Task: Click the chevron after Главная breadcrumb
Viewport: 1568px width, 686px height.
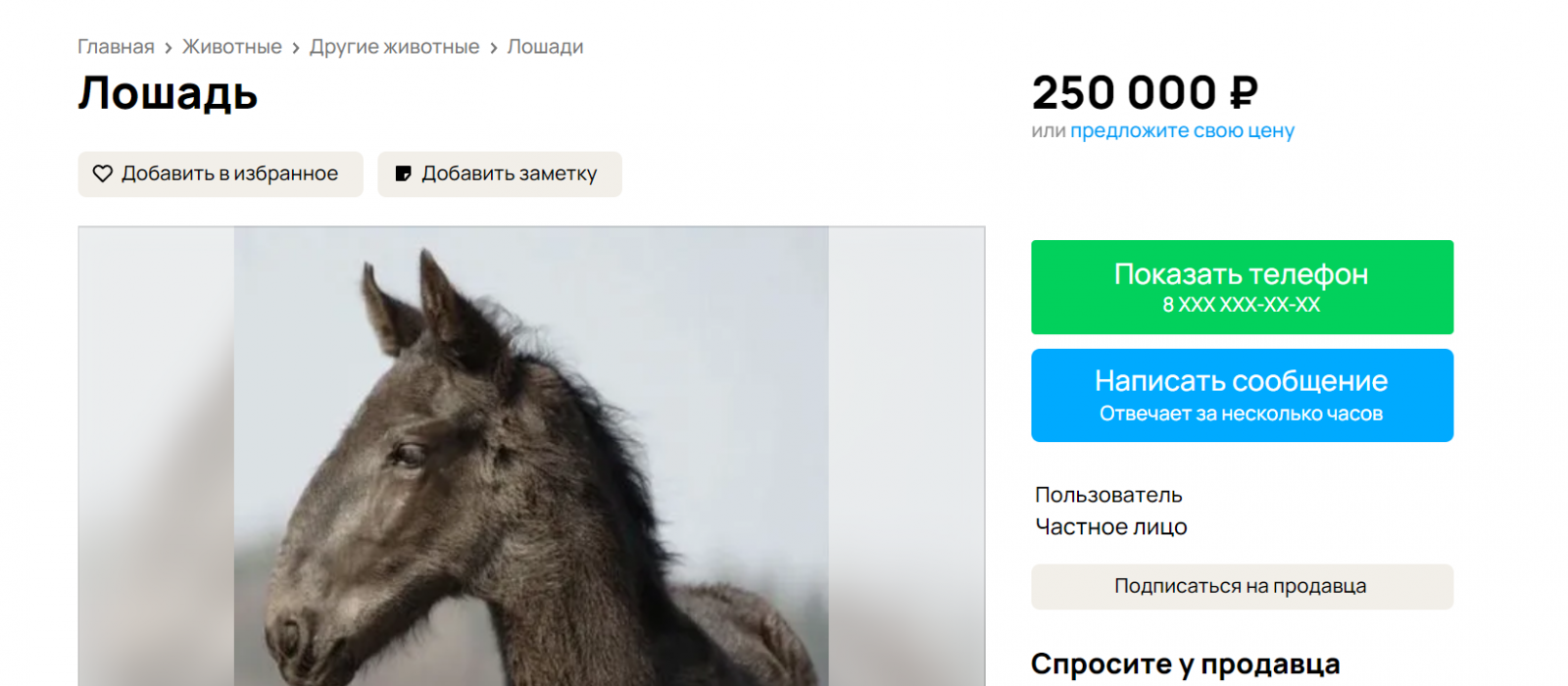Action: [x=169, y=48]
